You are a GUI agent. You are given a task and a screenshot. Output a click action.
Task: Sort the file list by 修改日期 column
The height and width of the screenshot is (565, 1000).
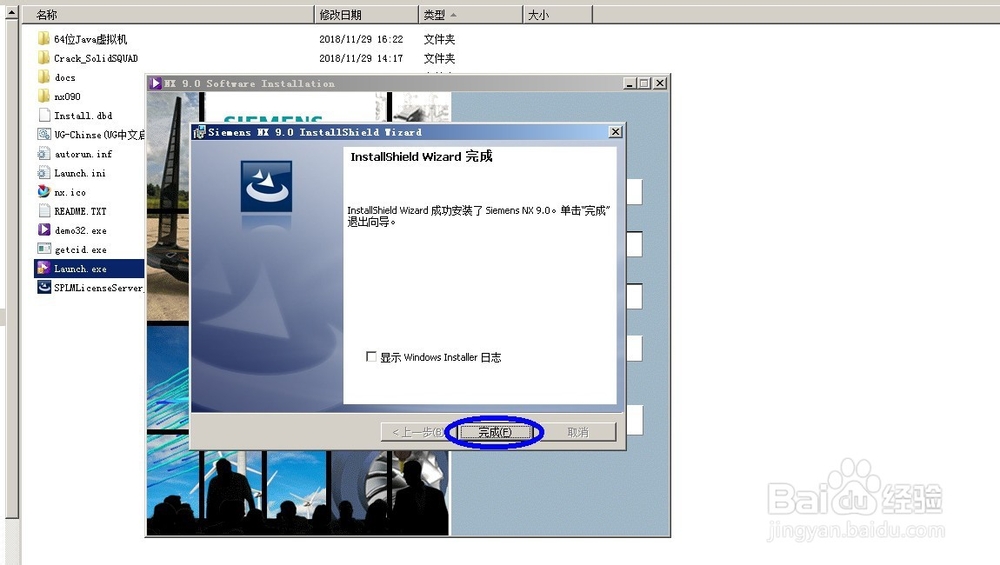click(366, 15)
